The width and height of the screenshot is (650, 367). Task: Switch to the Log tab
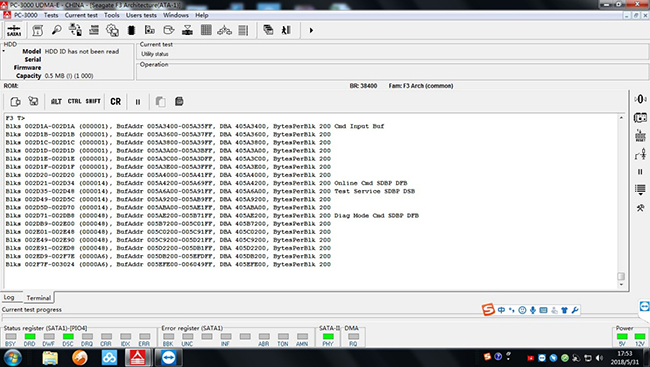[9, 297]
